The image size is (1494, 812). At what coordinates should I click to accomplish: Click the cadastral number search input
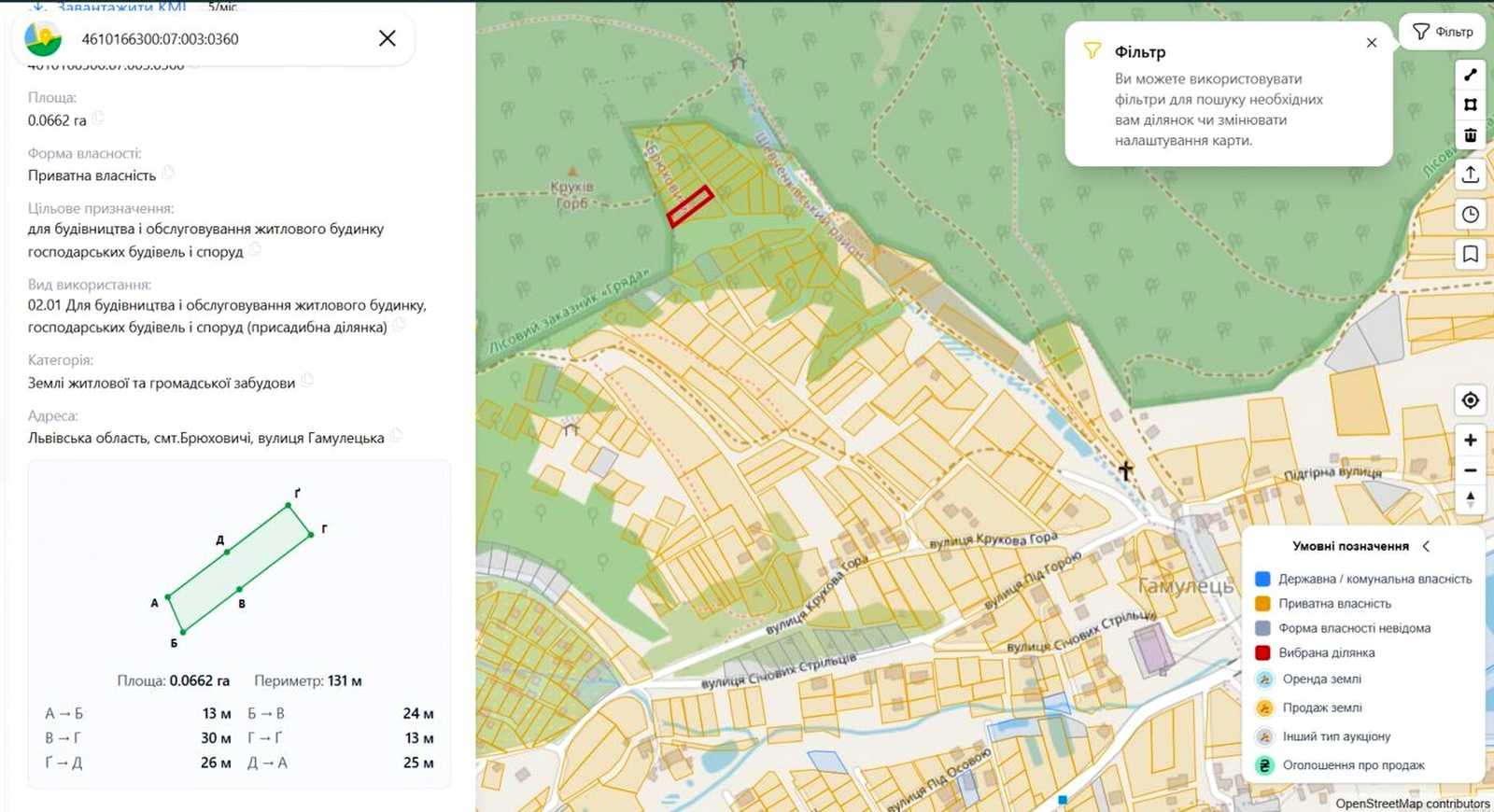[x=219, y=39]
